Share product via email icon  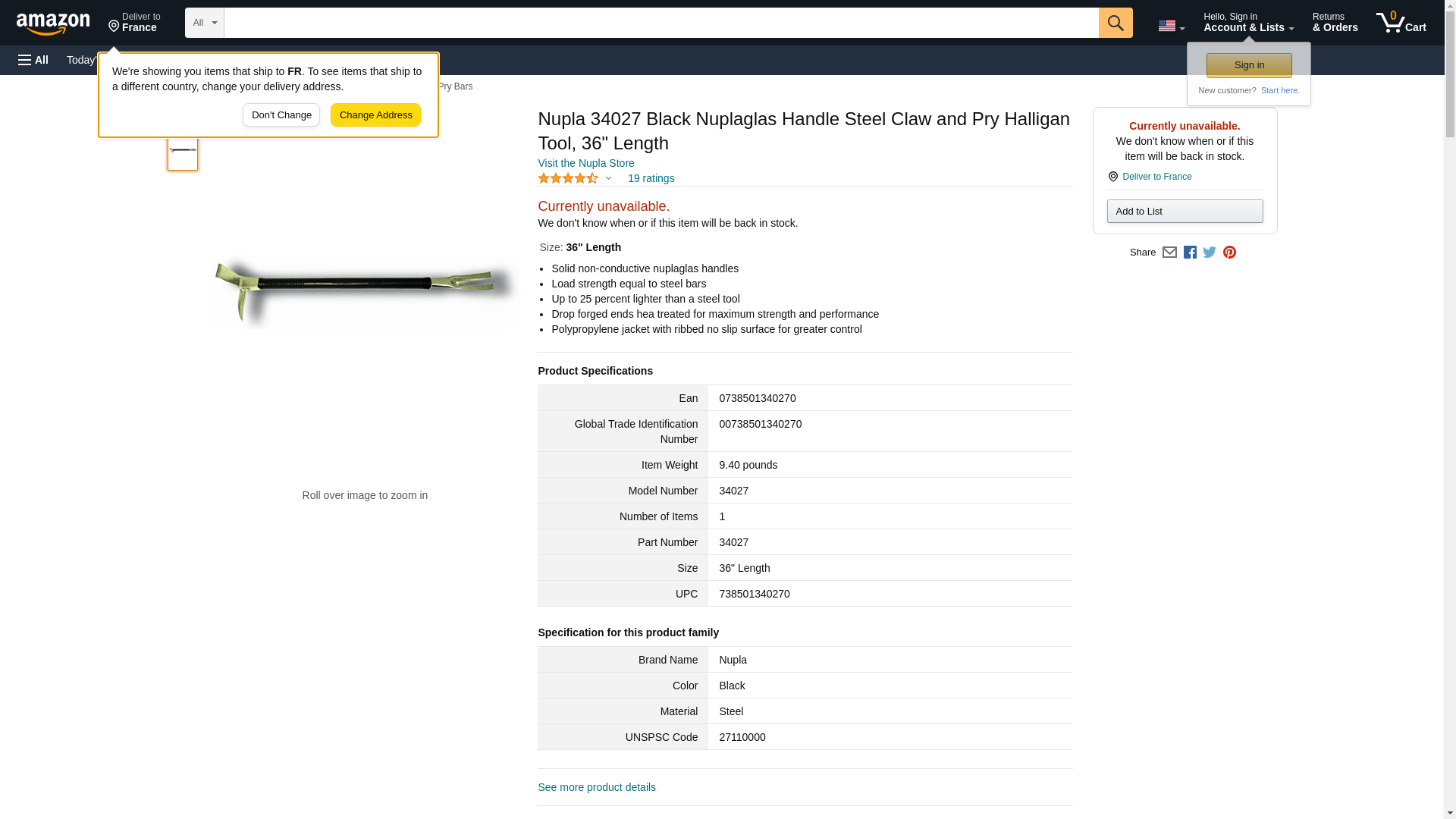pos(1169,253)
